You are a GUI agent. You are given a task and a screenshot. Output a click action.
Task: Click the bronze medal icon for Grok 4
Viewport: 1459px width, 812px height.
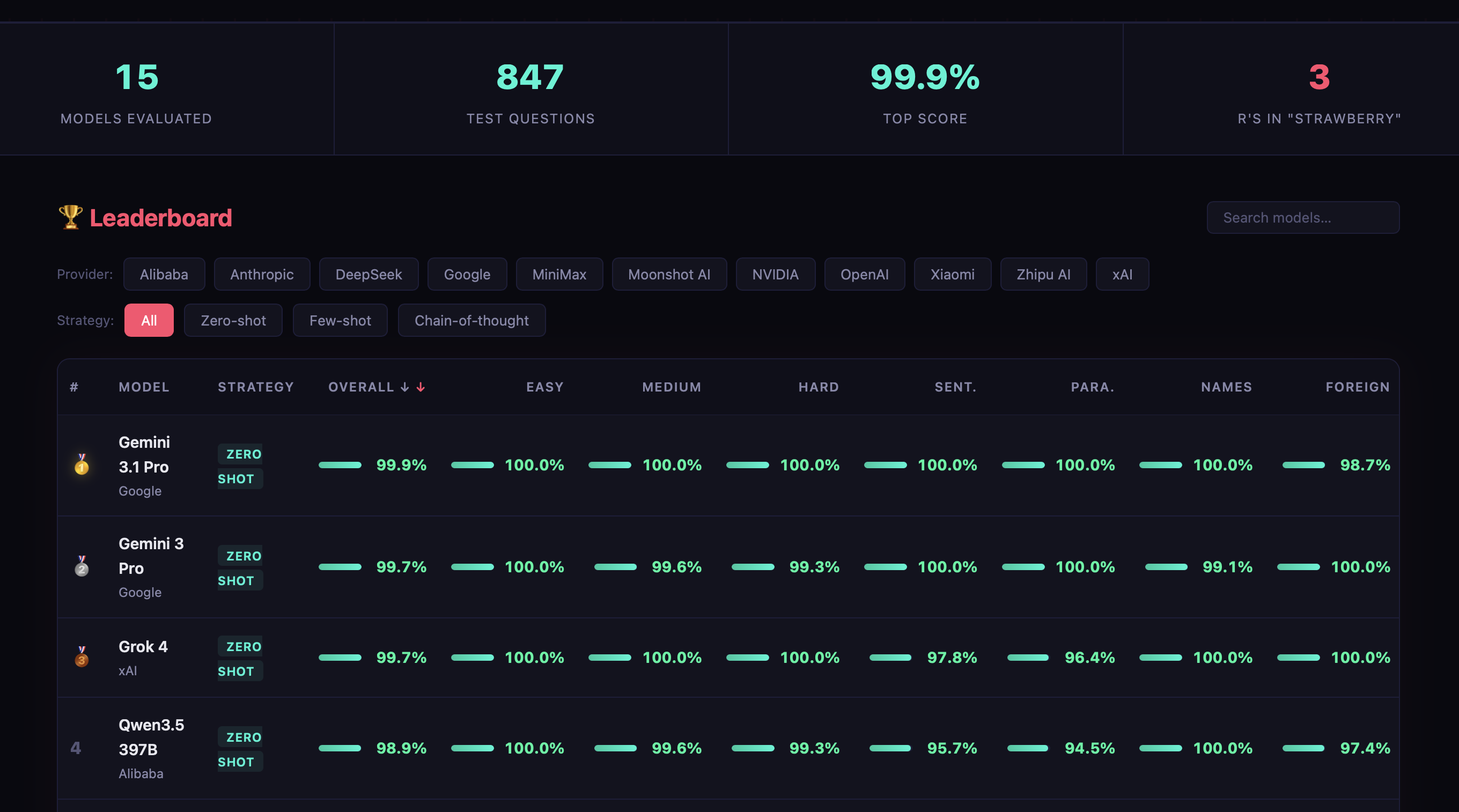[x=82, y=657]
